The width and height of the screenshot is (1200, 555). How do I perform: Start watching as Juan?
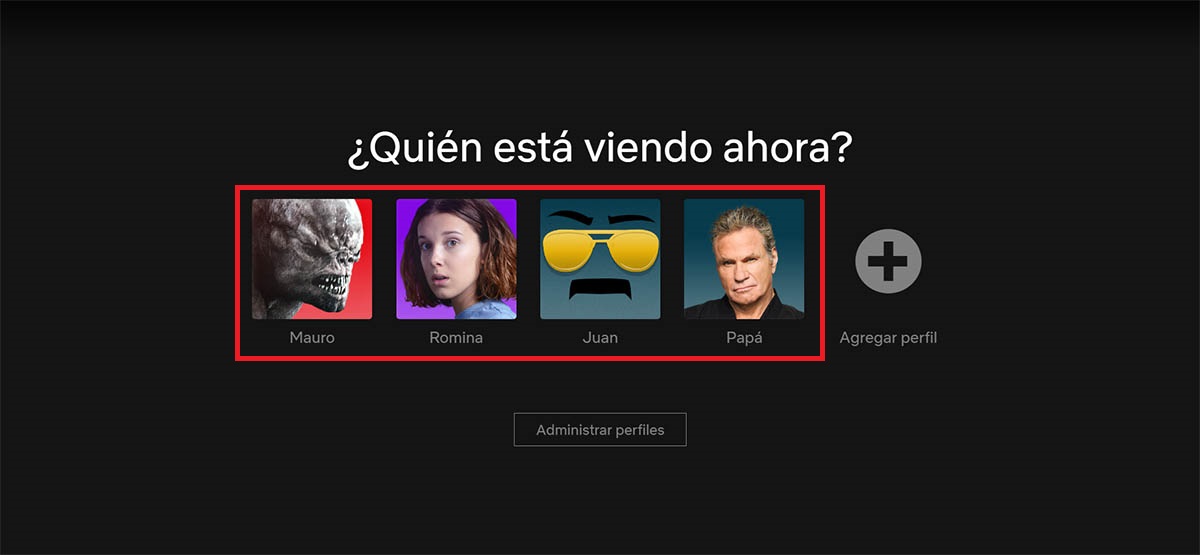[x=600, y=259]
